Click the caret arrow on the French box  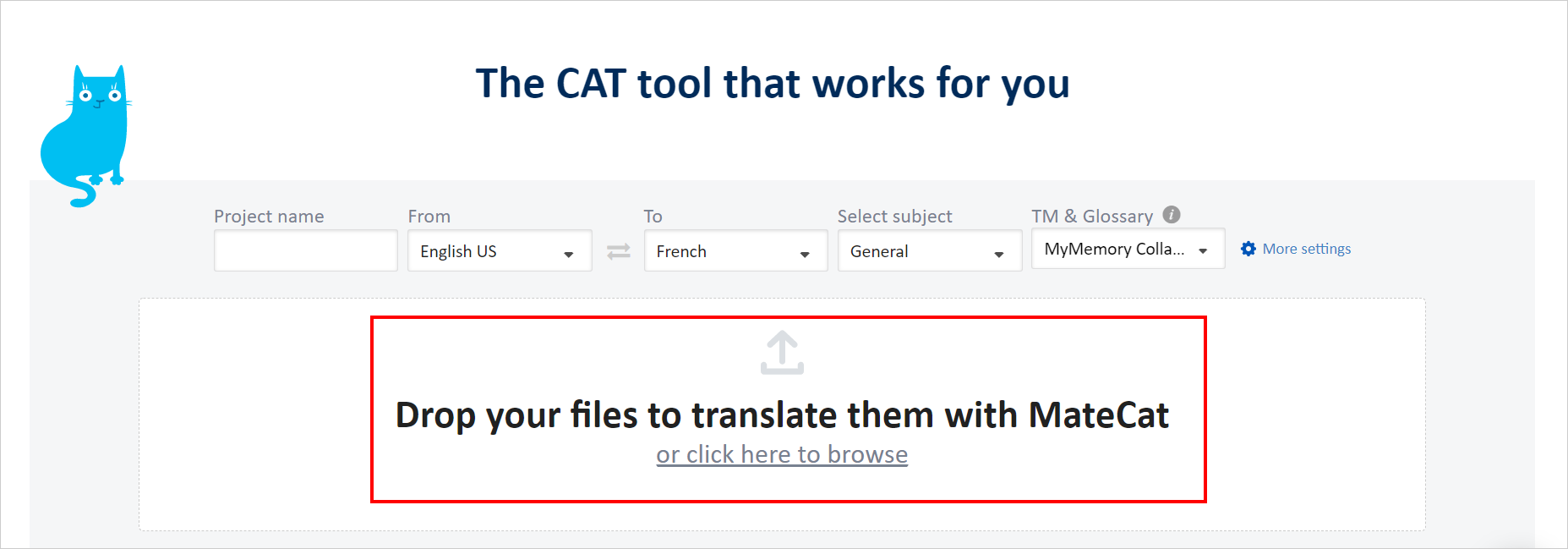(x=805, y=254)
